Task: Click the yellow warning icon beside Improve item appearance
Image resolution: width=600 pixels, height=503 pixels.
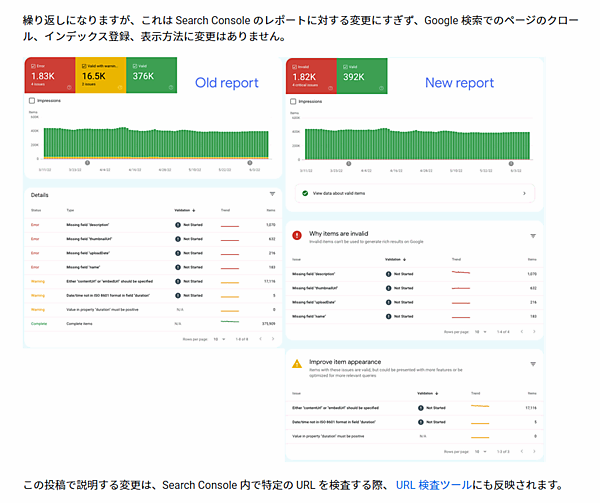Action: click(x=297, y=364)
